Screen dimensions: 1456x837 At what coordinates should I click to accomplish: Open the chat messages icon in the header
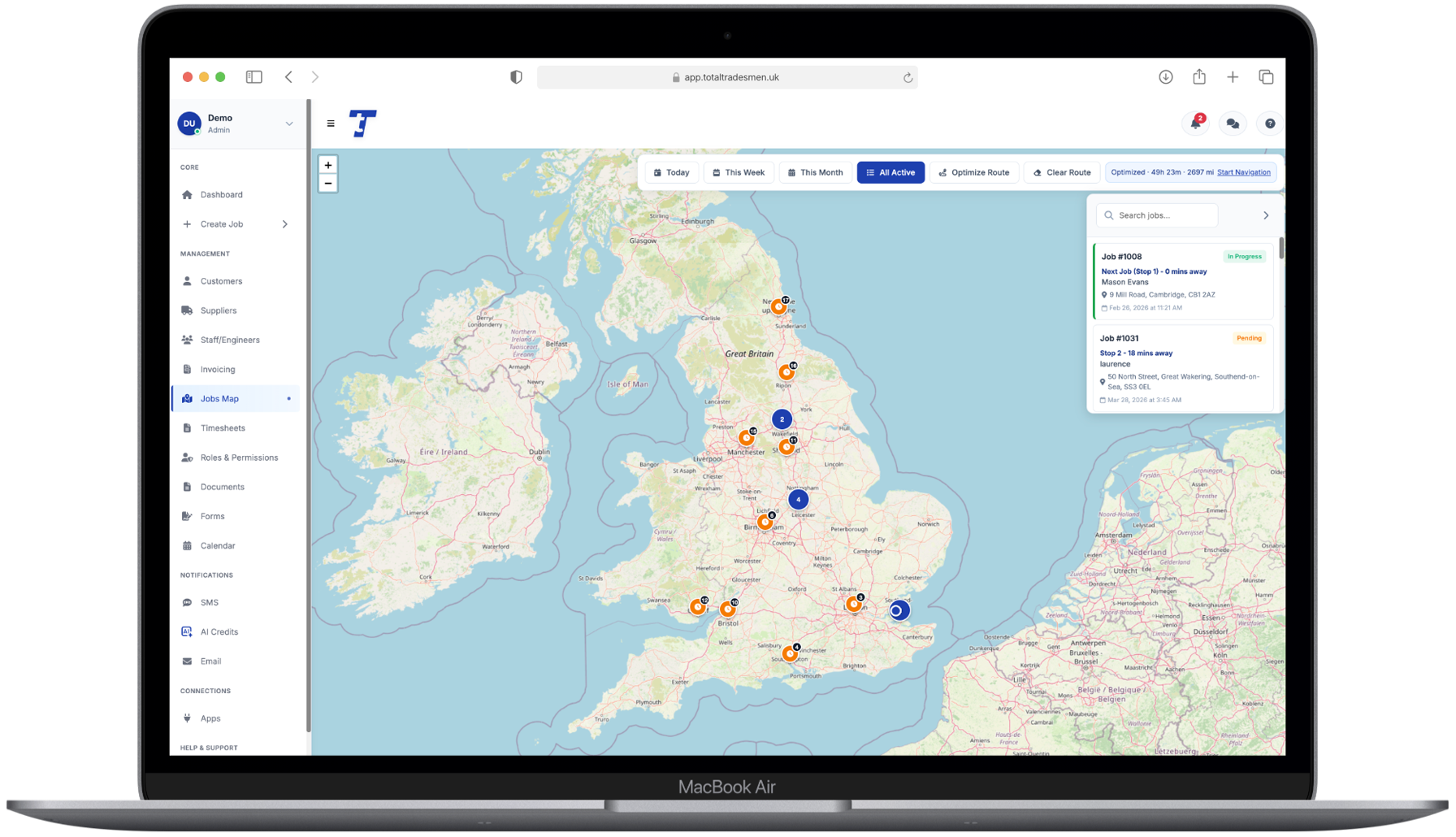click(x=1232, y=123)
